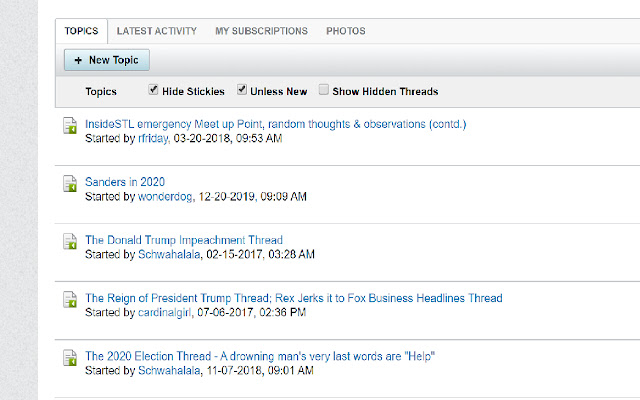
Task: Uncheck the Hide Stickies checkbox
Action: point(153,89)
